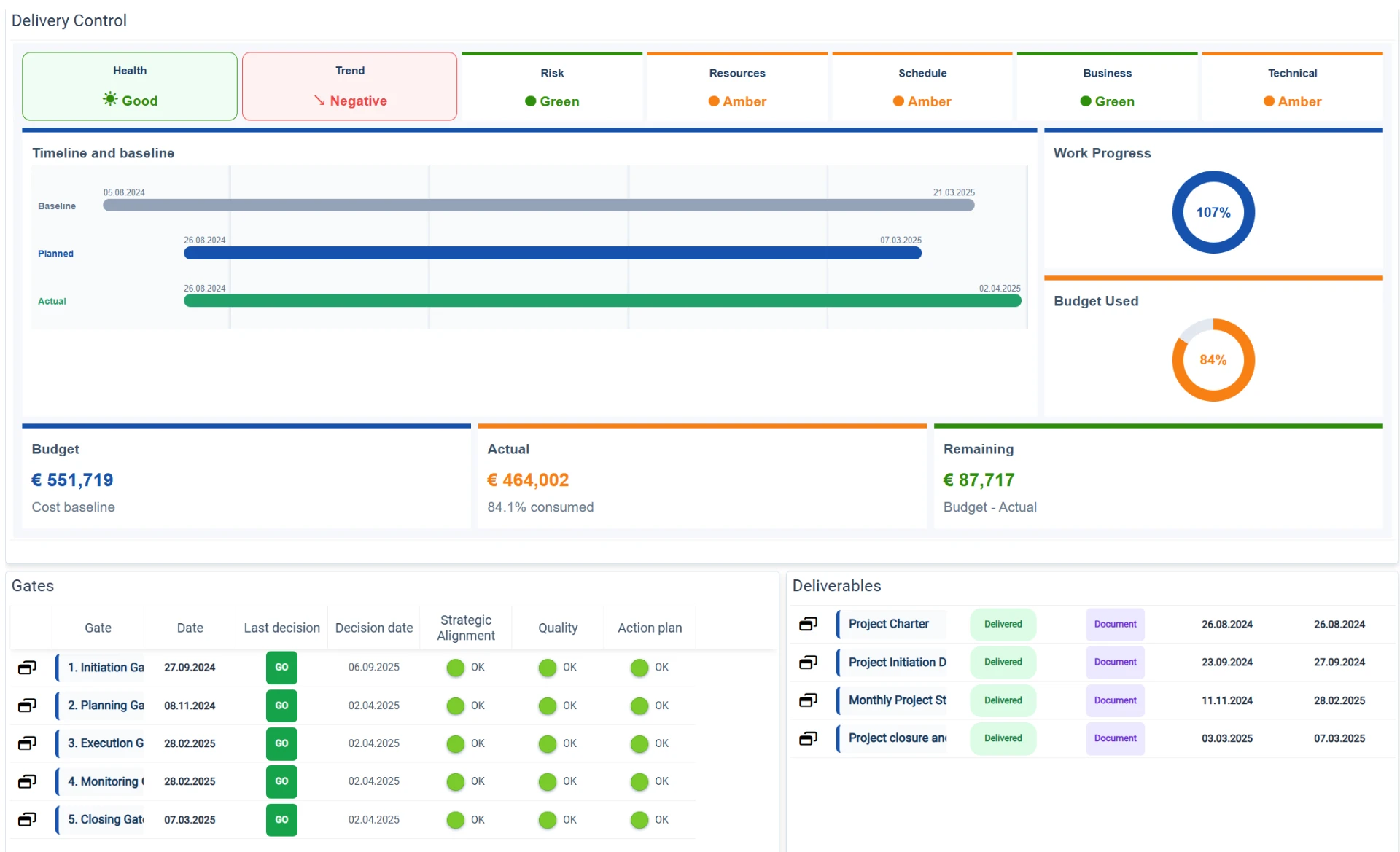Click Delivered badge for Project Charter

1003,624
